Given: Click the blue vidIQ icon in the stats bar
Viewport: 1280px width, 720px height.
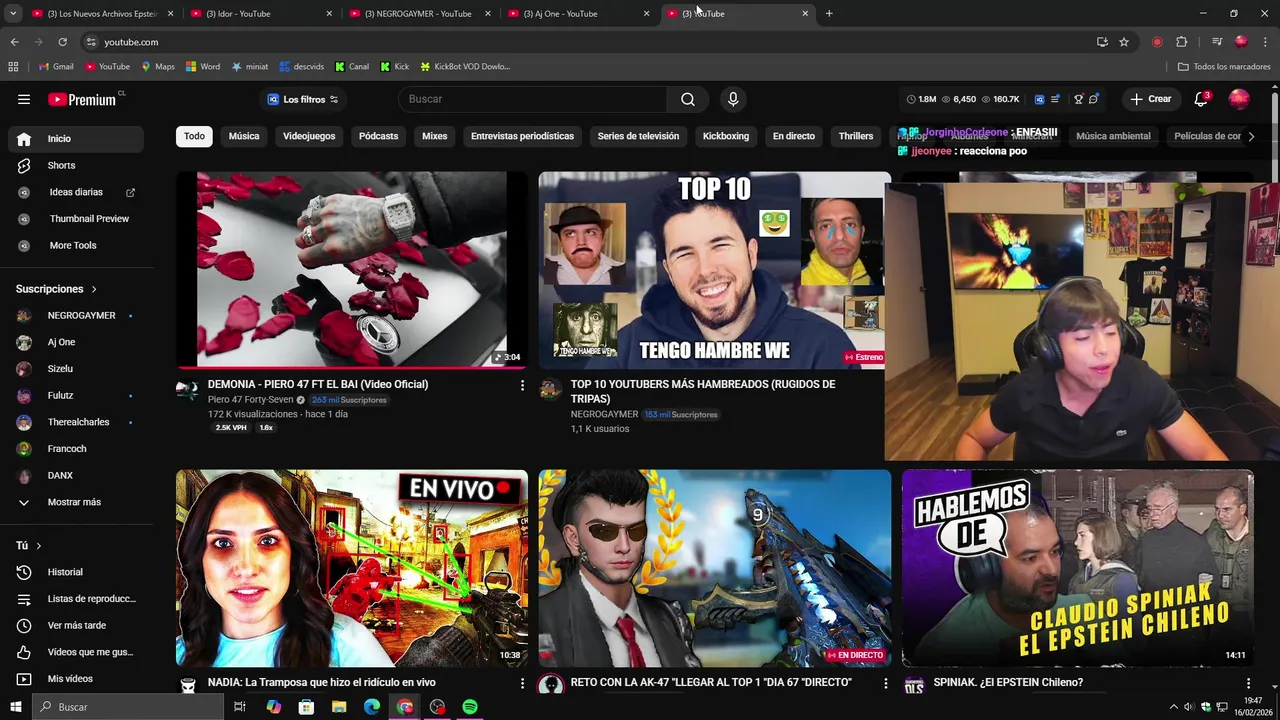Looking at the screenshot, I should tap(1039, 99).
